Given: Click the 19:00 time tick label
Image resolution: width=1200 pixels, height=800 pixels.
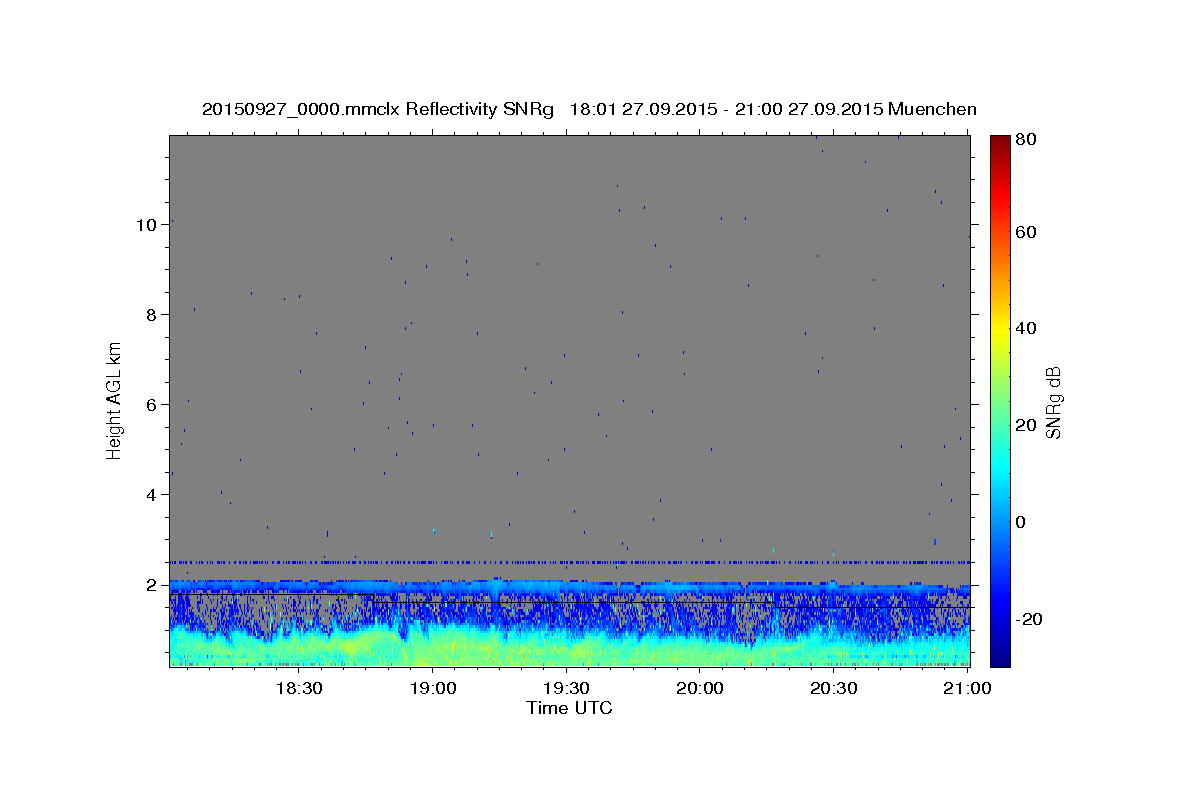Looking at the screenshot, I should click(x=432, y=688).
